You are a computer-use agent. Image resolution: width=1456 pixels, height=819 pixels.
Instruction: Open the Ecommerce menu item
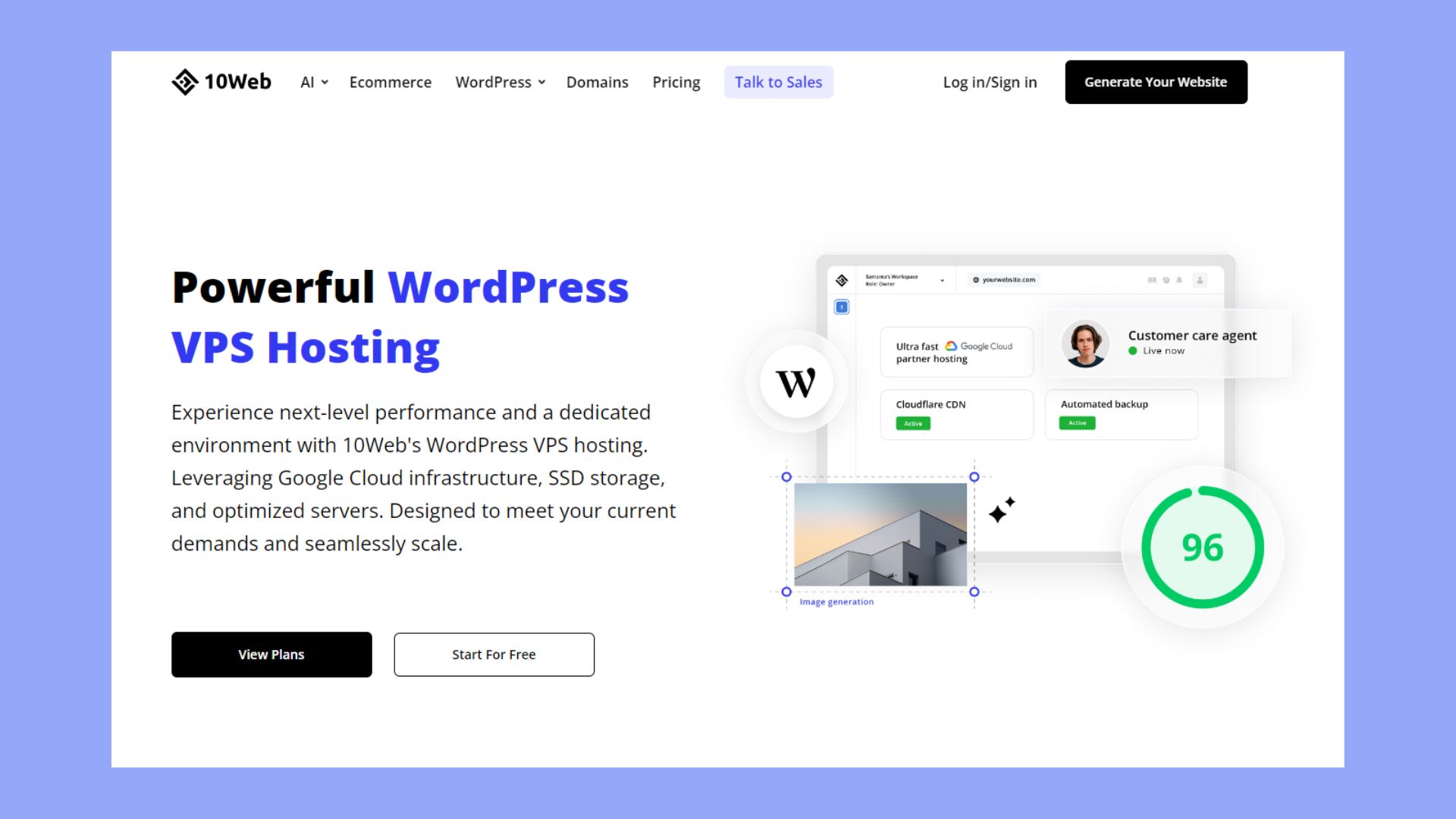[x=390, y=82]
